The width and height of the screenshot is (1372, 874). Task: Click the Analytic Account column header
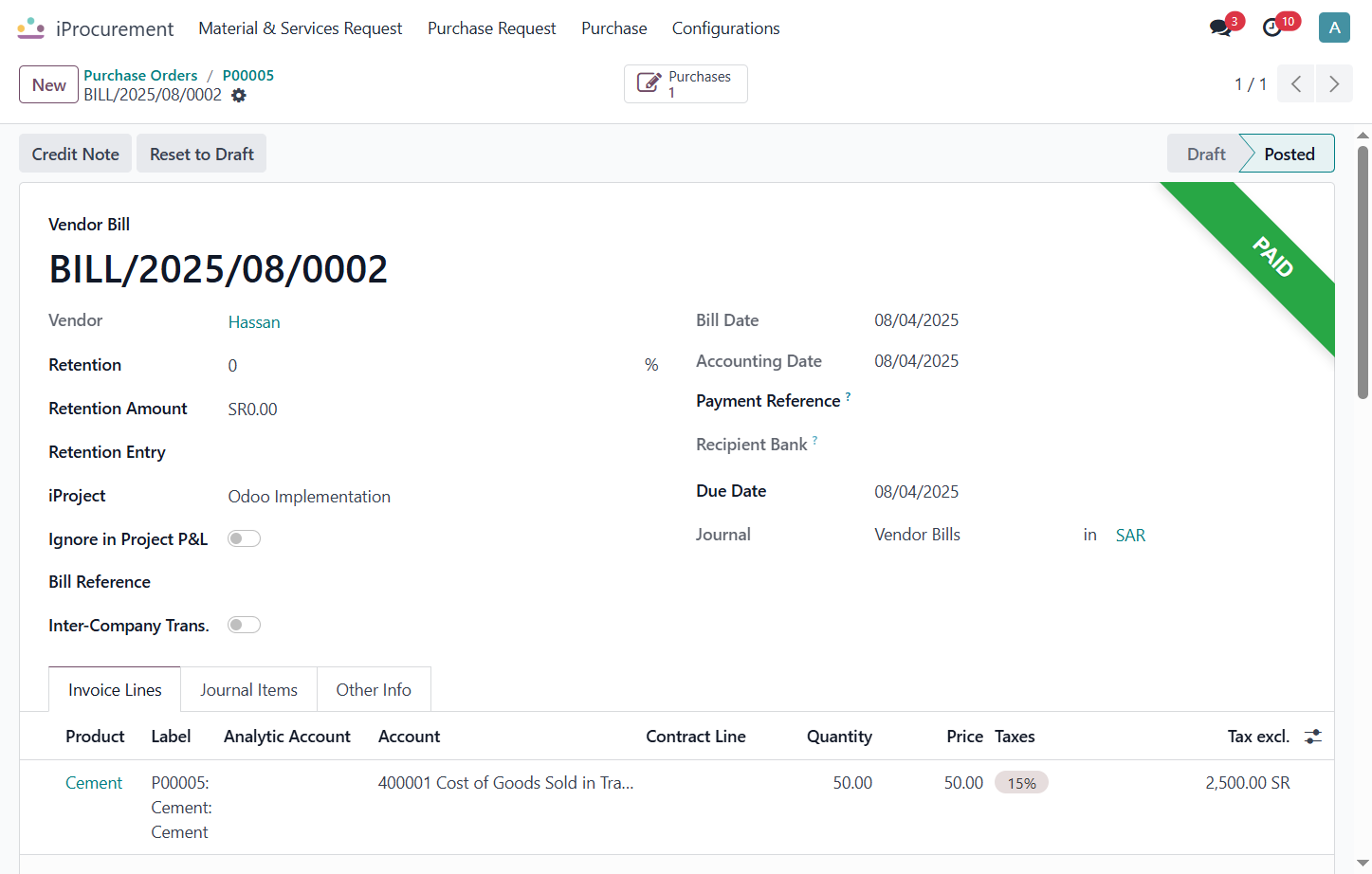287,737
